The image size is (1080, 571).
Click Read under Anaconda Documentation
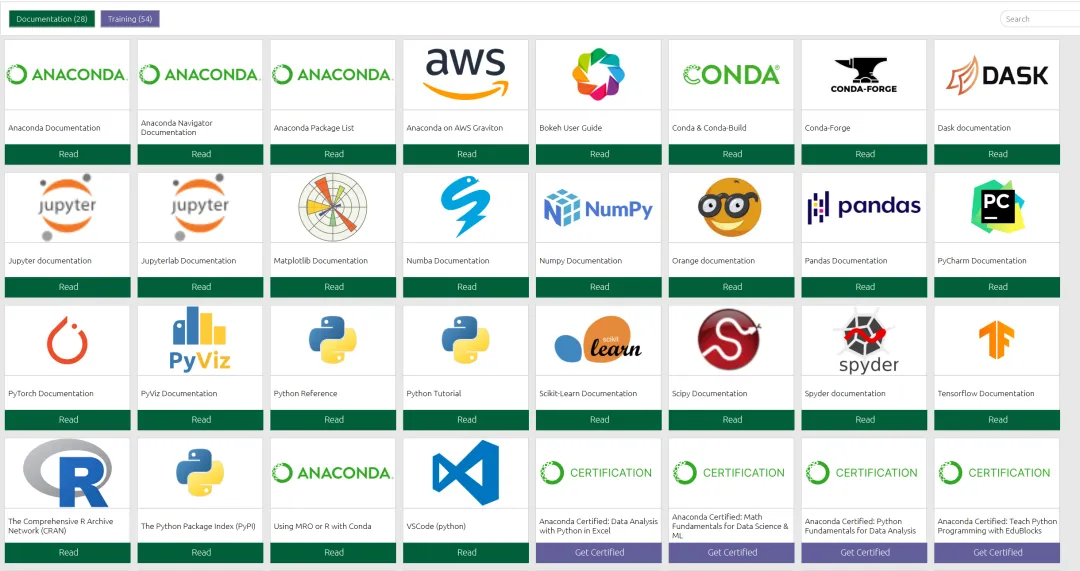[x=68, y=154]
